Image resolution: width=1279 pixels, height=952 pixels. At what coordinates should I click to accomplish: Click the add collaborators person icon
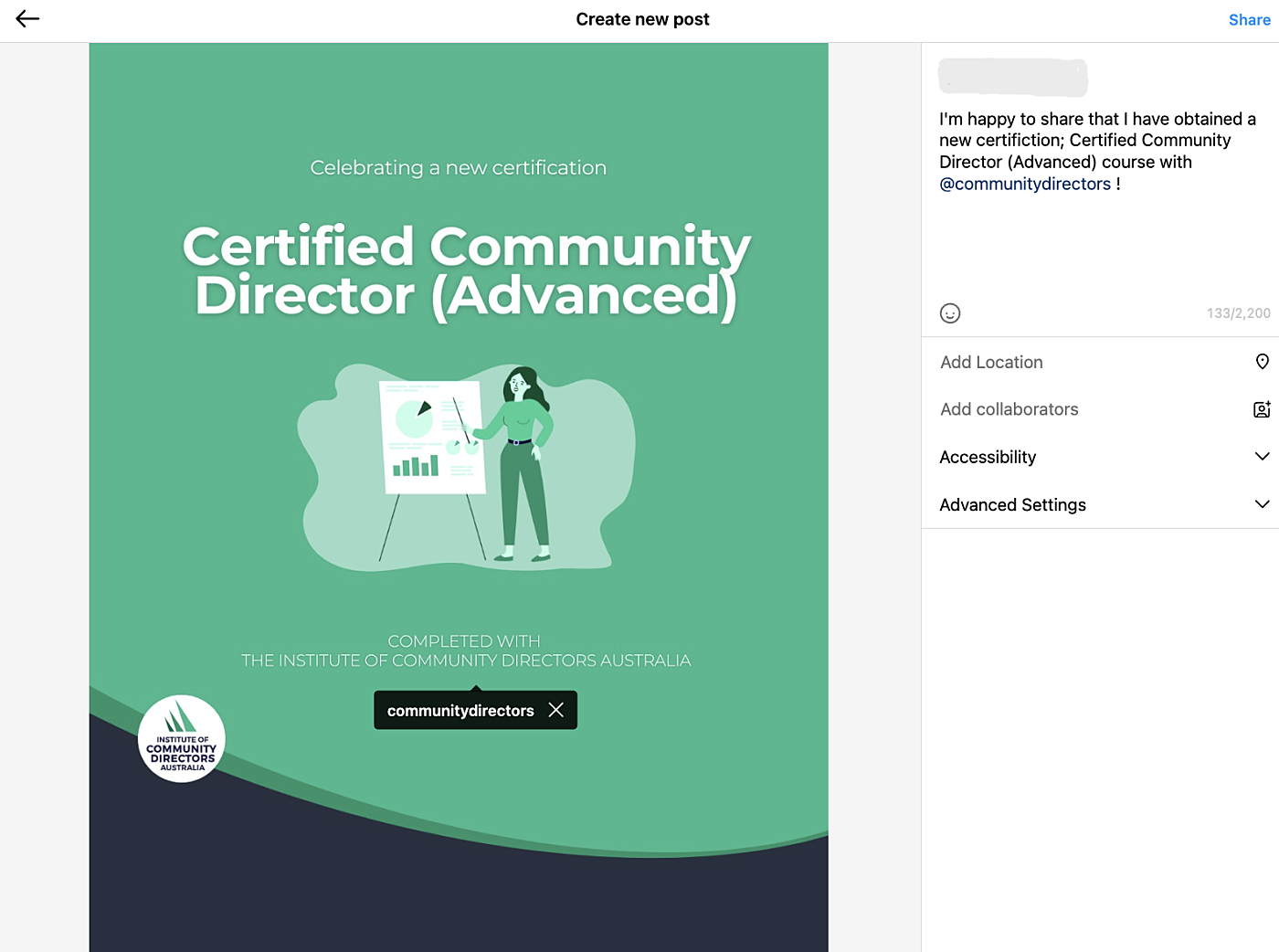[x=1262, y=409]
